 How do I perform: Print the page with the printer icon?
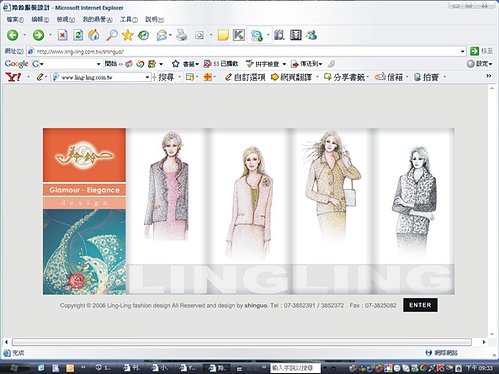pos(182,35)
